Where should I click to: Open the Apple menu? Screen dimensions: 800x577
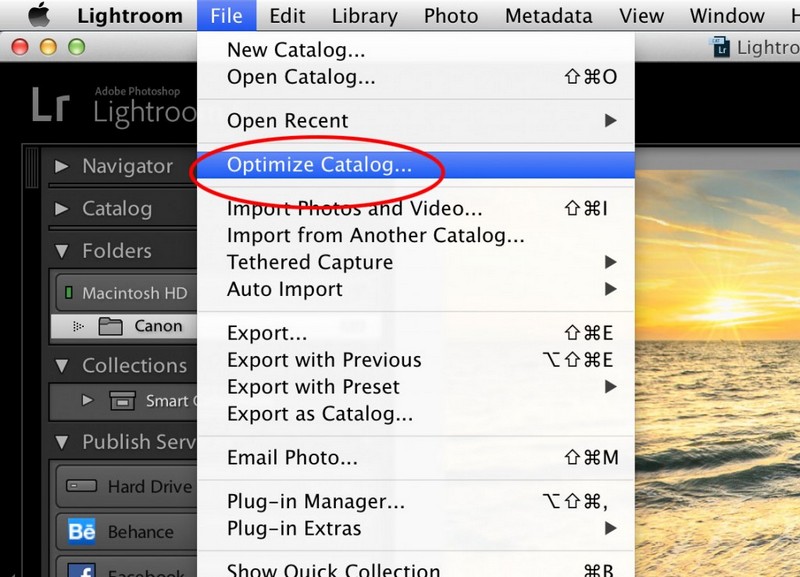[x=38, y=15]
